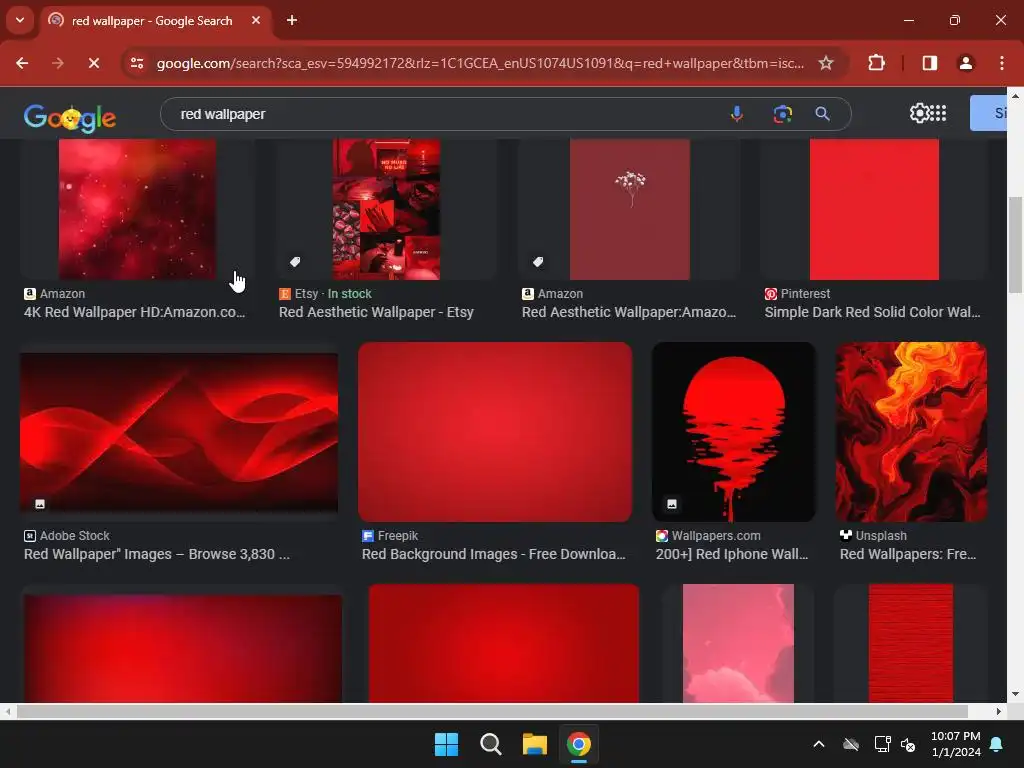The image size is (1024, 768).
Task: Select the red wallpaper - Google Search tab
Action: 152,21
